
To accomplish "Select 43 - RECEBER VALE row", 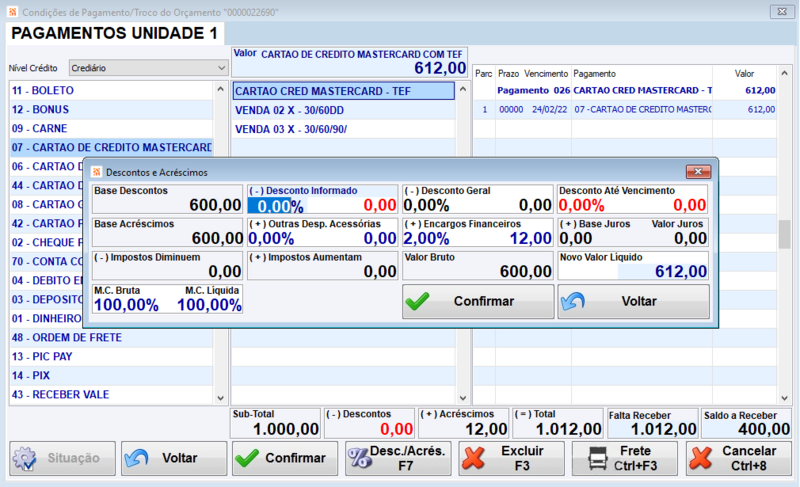I will pos(111,394).
